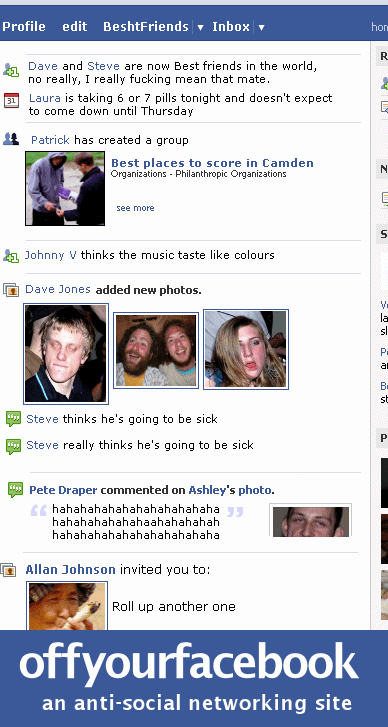The height and width of the screenshot is (727, 388).
Task: Click comment bubble icon beside Pete Draper
Action: coord(15,490)
